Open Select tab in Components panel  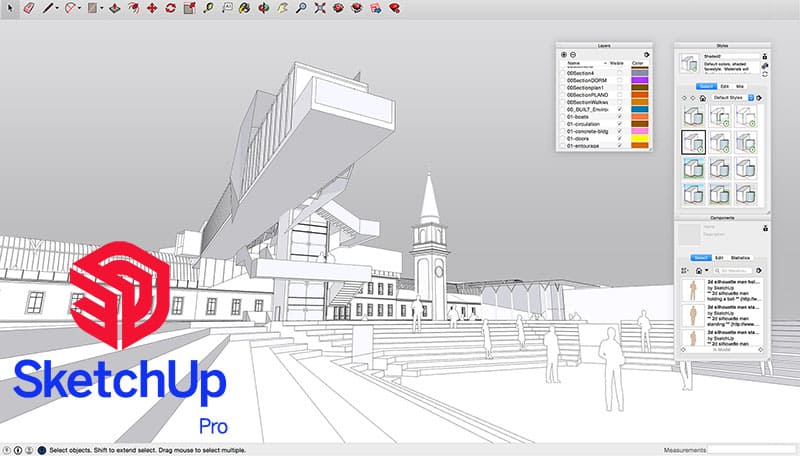point(701,258)
